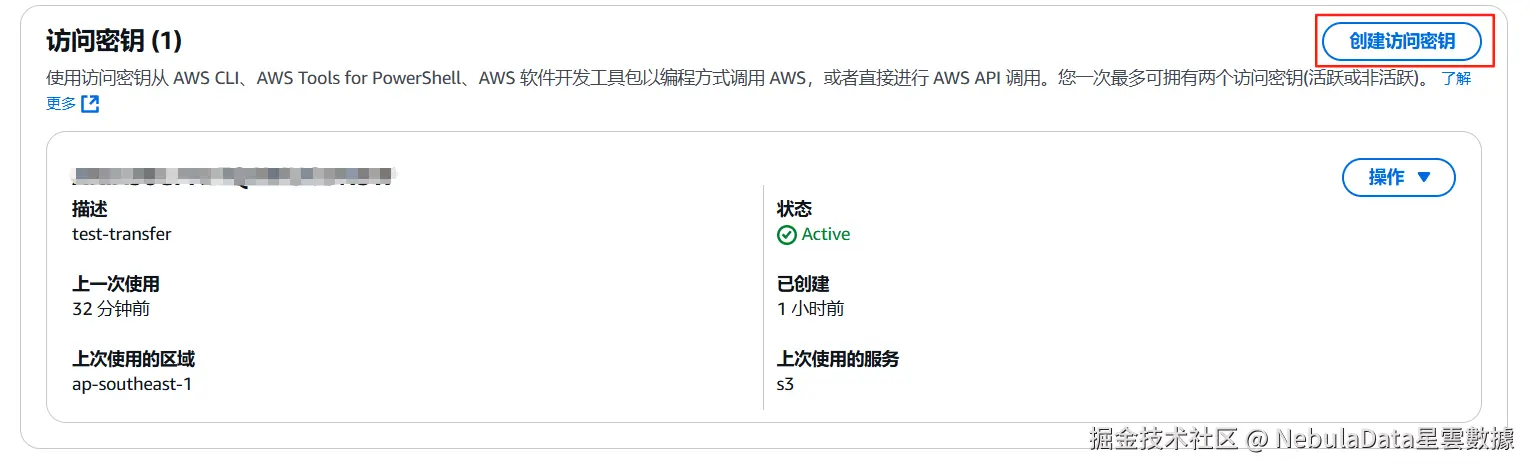Viewport: 1530px width, 468px height.
Task: Click the 创建访问密钥 button
Action: (1401, 42)
